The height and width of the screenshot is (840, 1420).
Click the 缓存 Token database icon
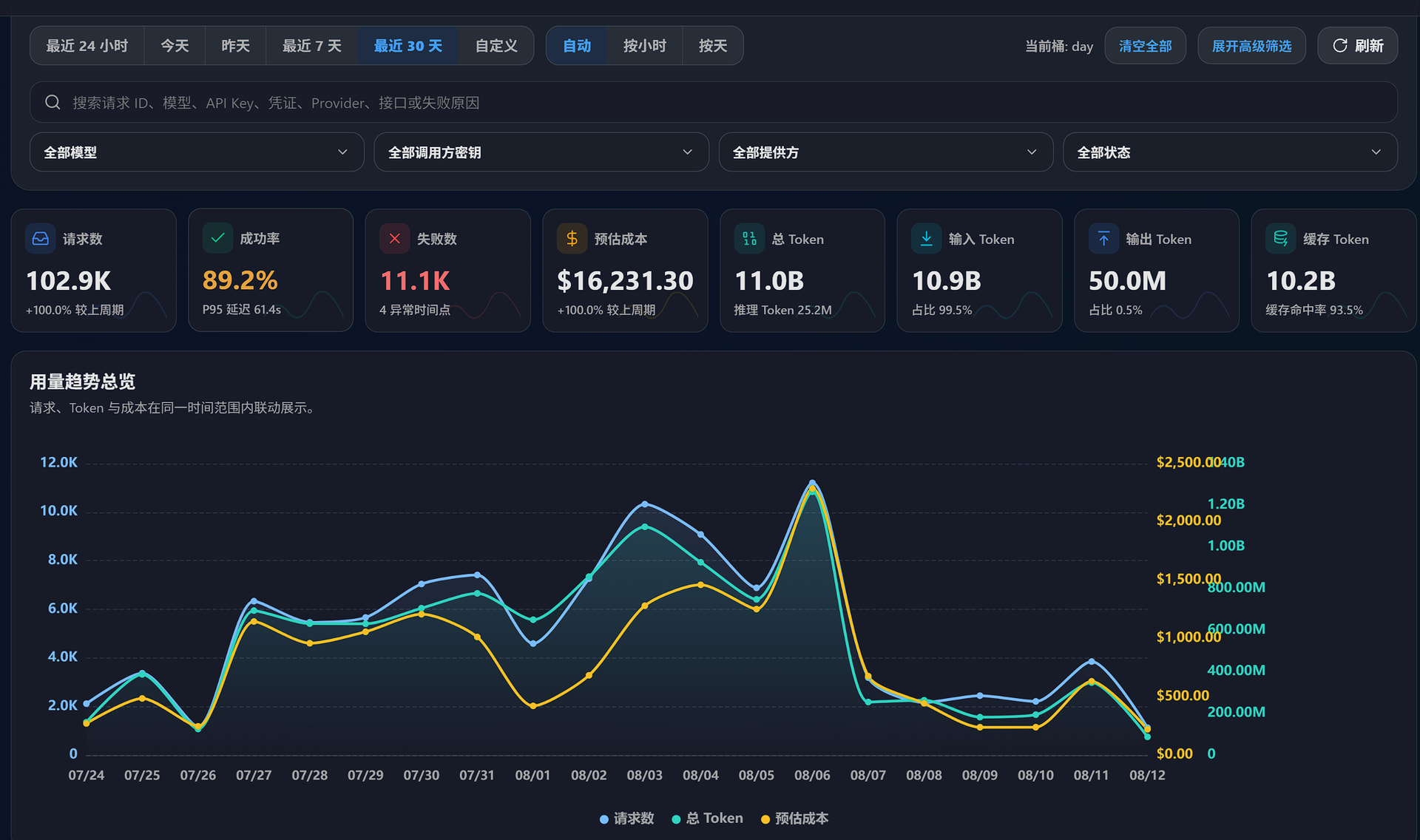1281,239
